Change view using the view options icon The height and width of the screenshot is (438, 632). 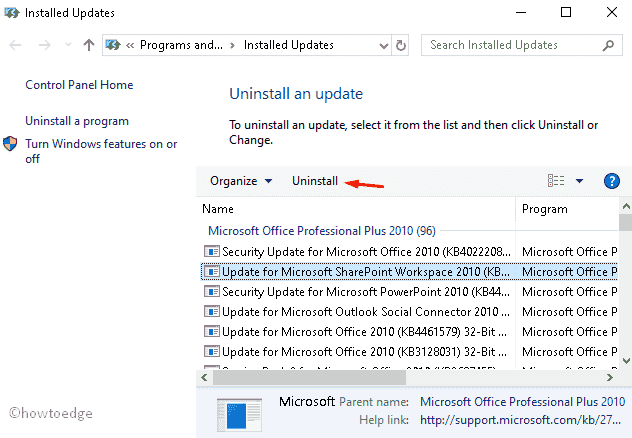click(556, 181)
